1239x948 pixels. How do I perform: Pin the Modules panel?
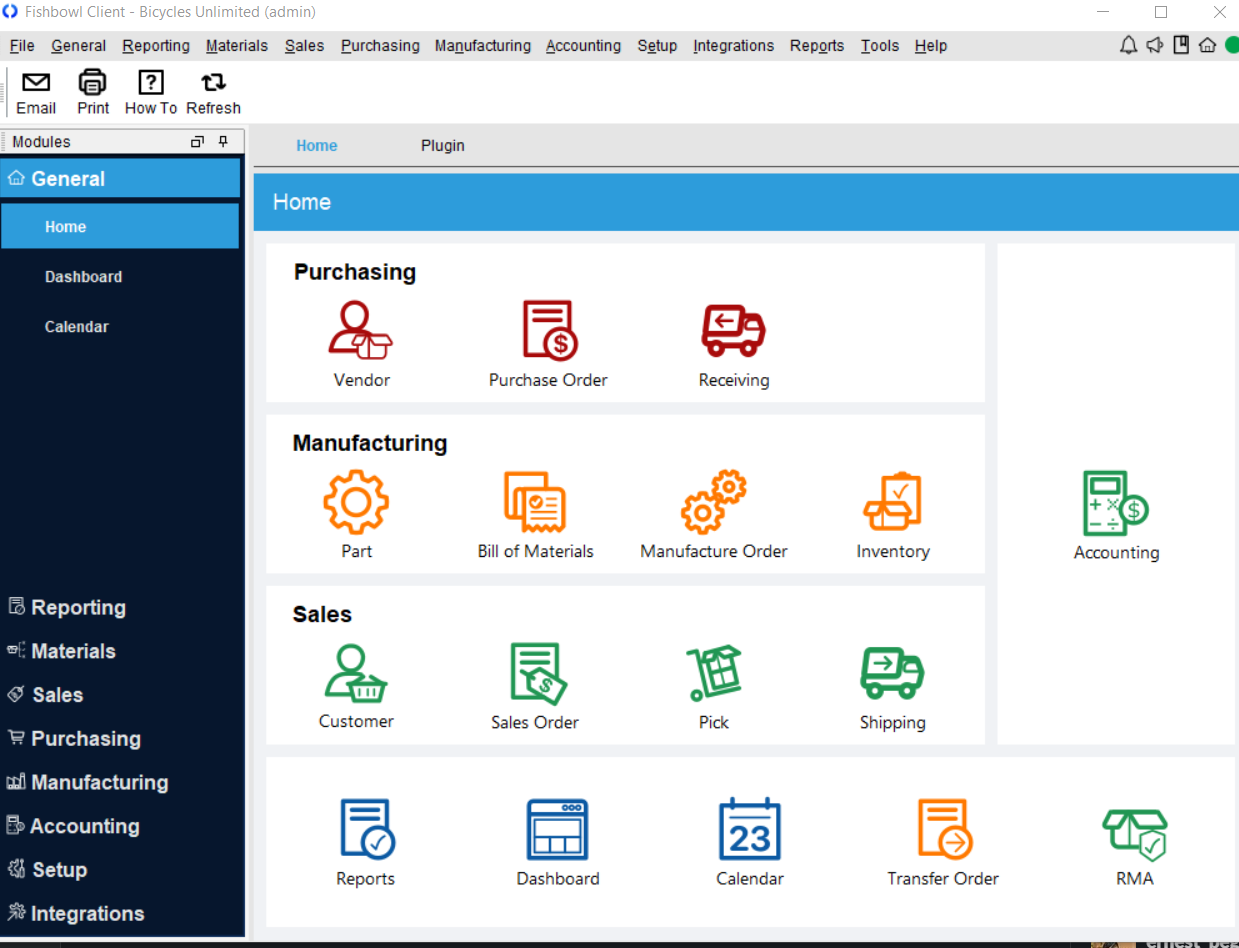pos(223,142)
